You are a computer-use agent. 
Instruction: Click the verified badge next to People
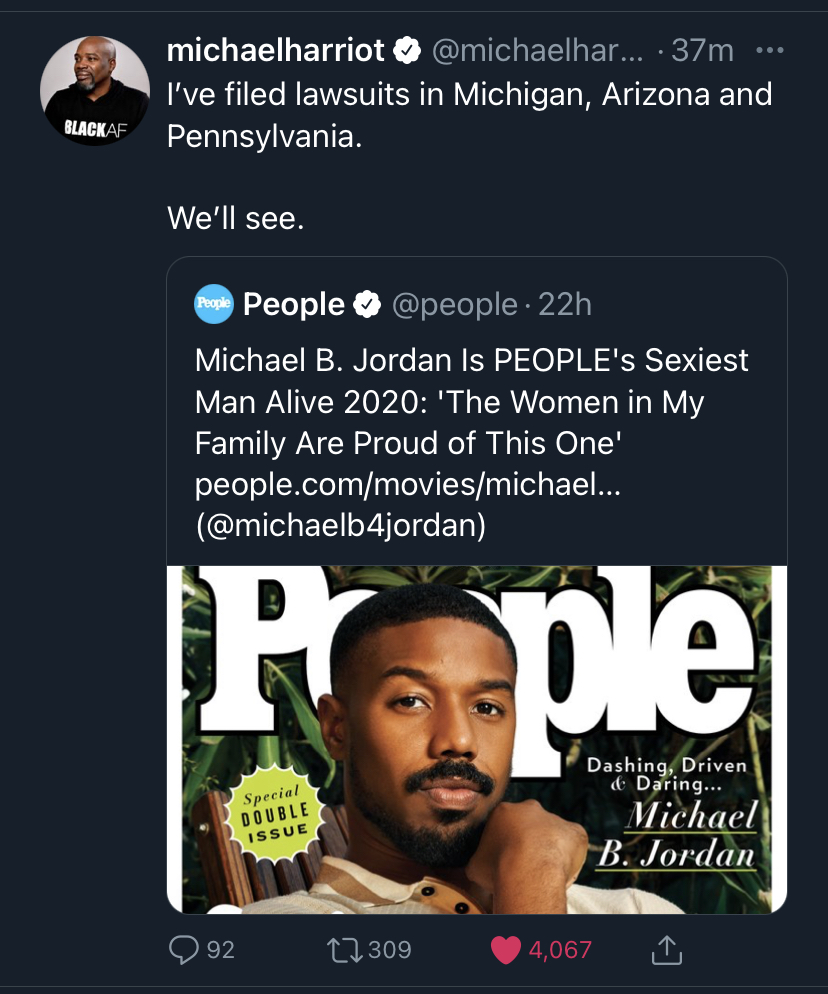[x=368, y=304]
